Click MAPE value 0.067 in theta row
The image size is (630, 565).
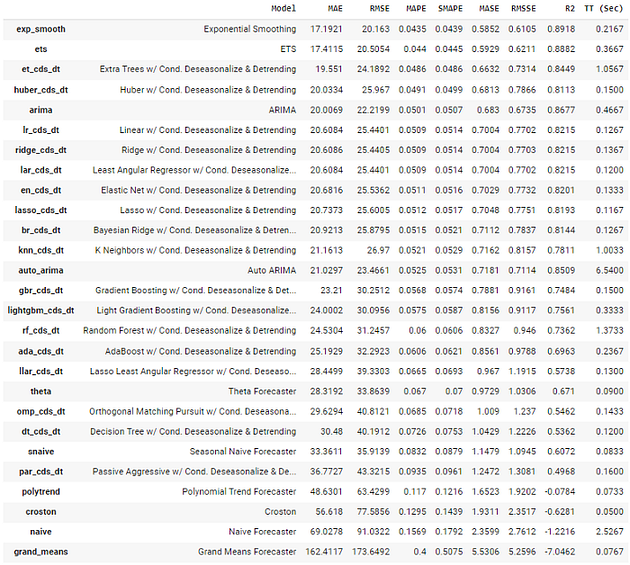point(415,391)
